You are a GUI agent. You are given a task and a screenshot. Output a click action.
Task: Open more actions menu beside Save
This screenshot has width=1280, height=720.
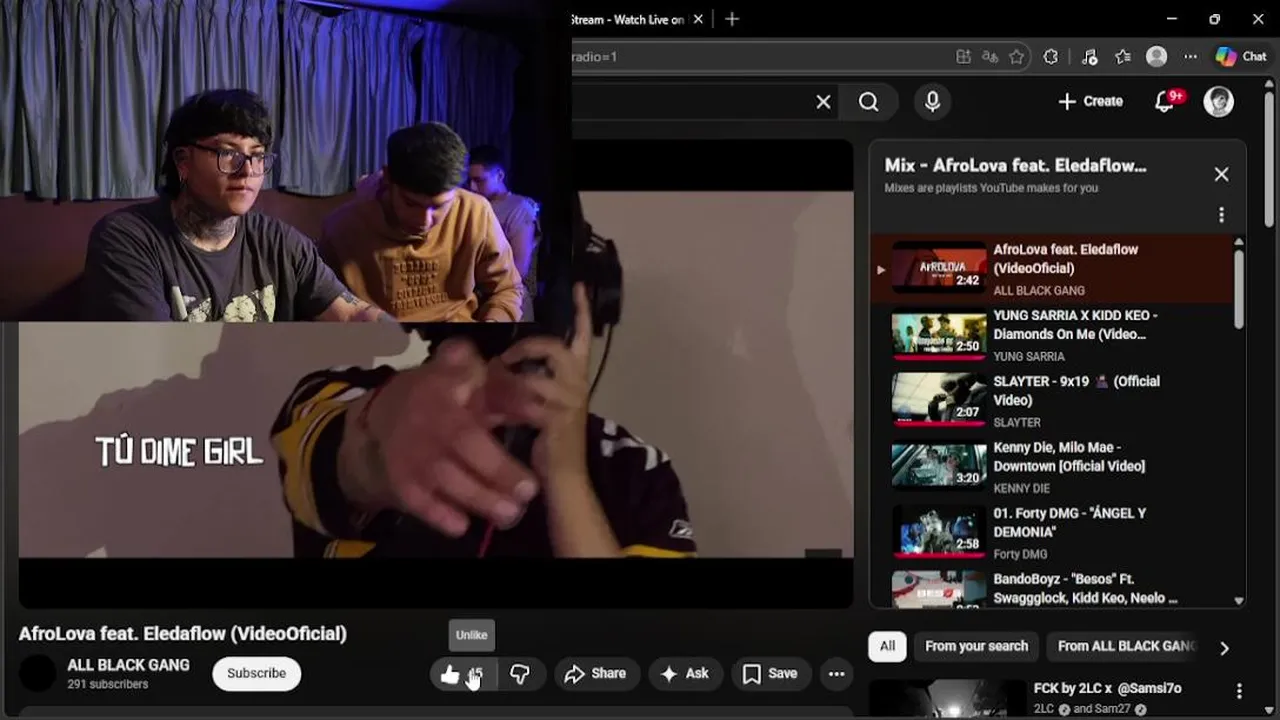click(x=837, y=674)
